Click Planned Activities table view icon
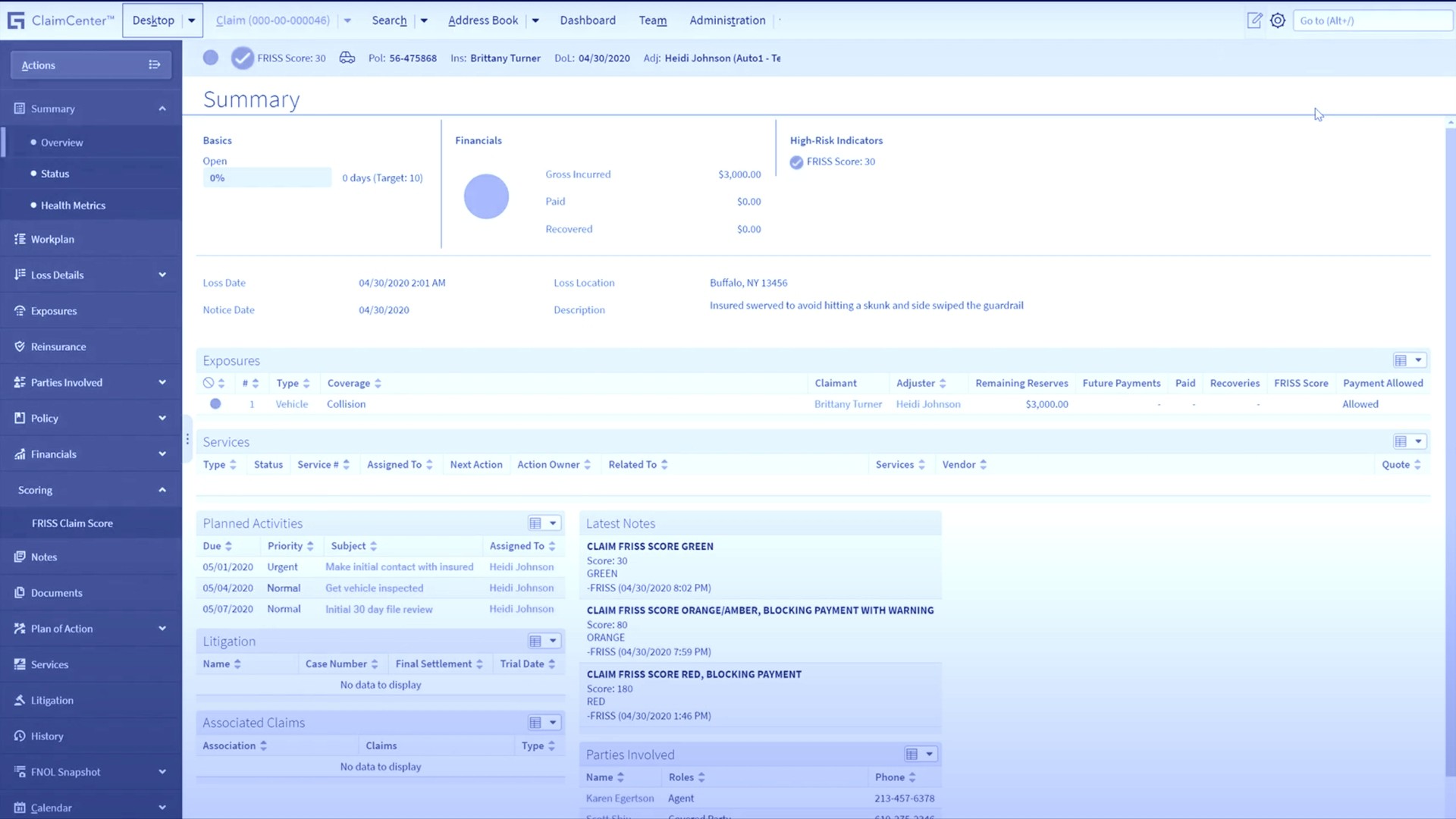The image size is (1456, 819). click(535, 523)
